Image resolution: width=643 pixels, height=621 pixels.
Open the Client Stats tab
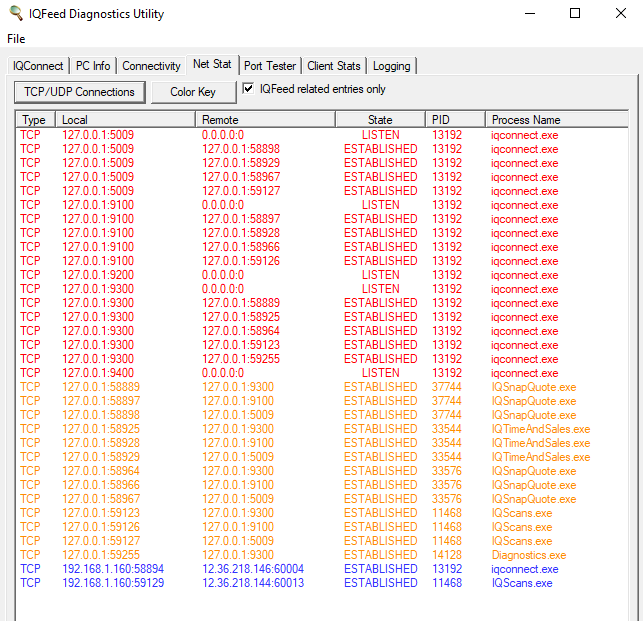(334, 66)
